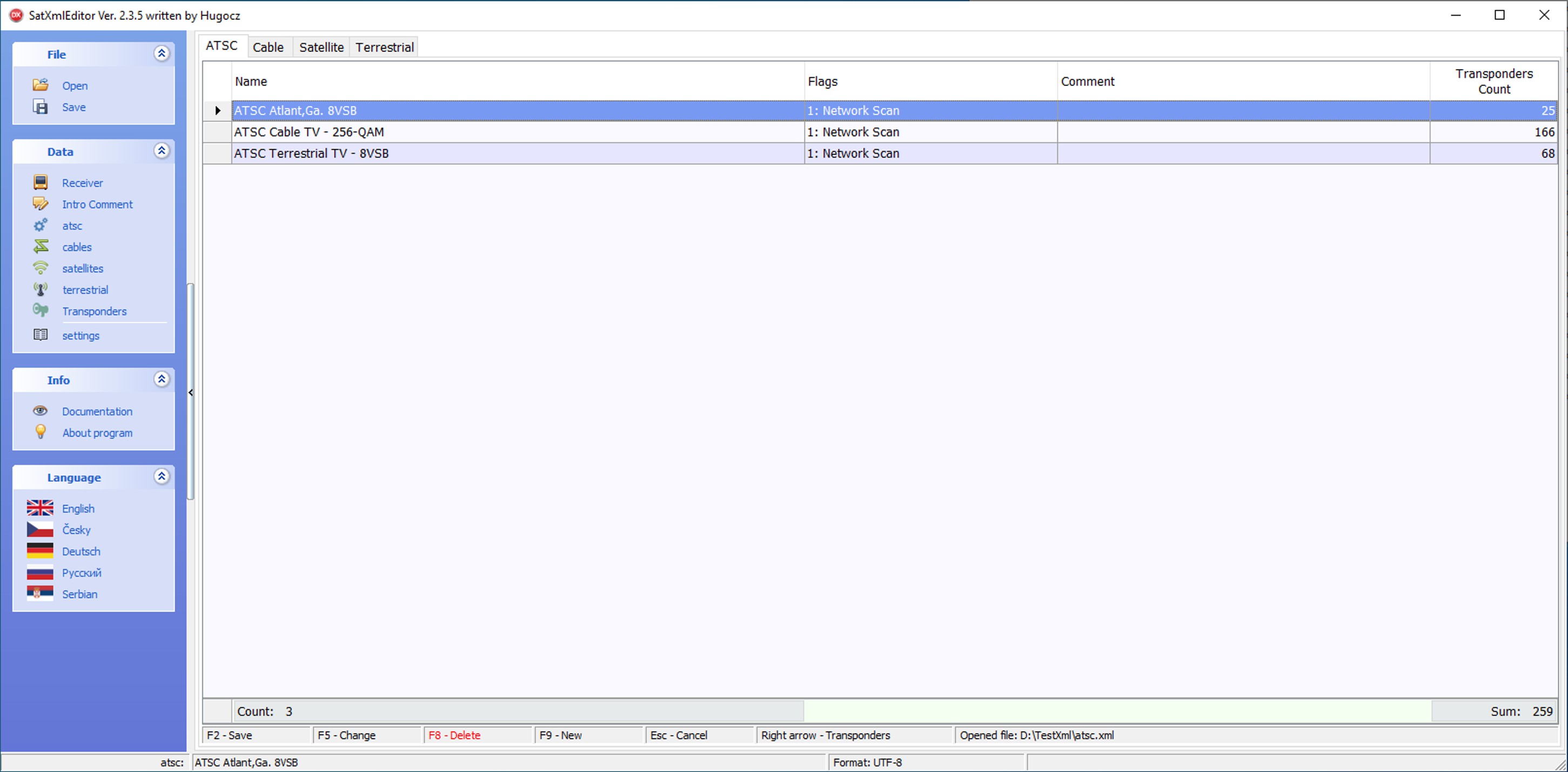Click Right arrow - Transponders button
Image resolution: width=1568 pixels, height=772 pixels.
(x=855, y=735)
